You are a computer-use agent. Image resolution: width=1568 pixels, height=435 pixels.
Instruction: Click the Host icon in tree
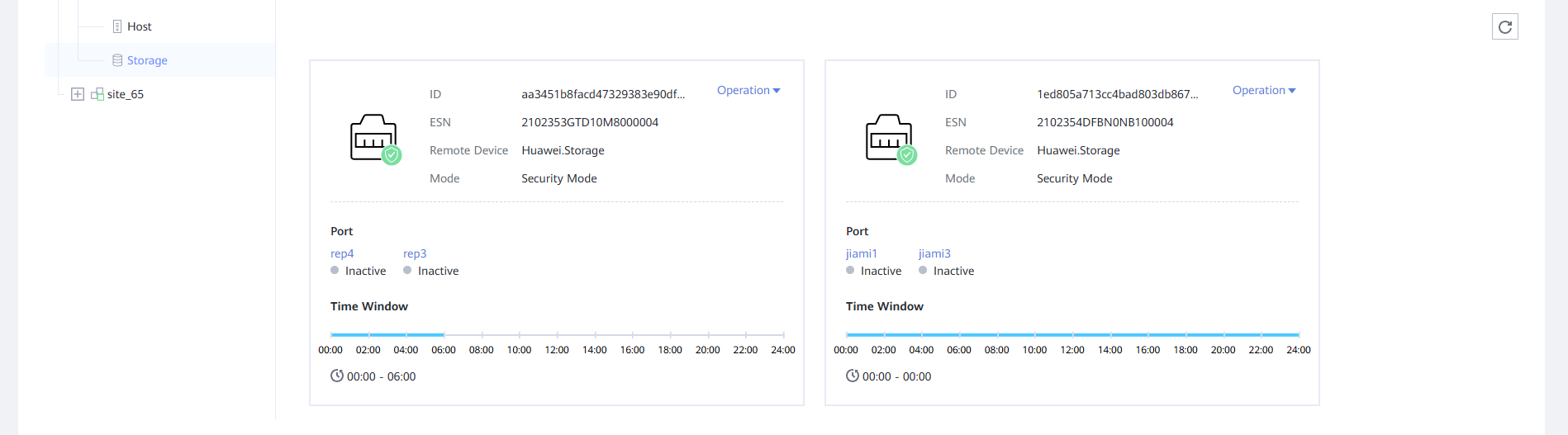(117, 26)
